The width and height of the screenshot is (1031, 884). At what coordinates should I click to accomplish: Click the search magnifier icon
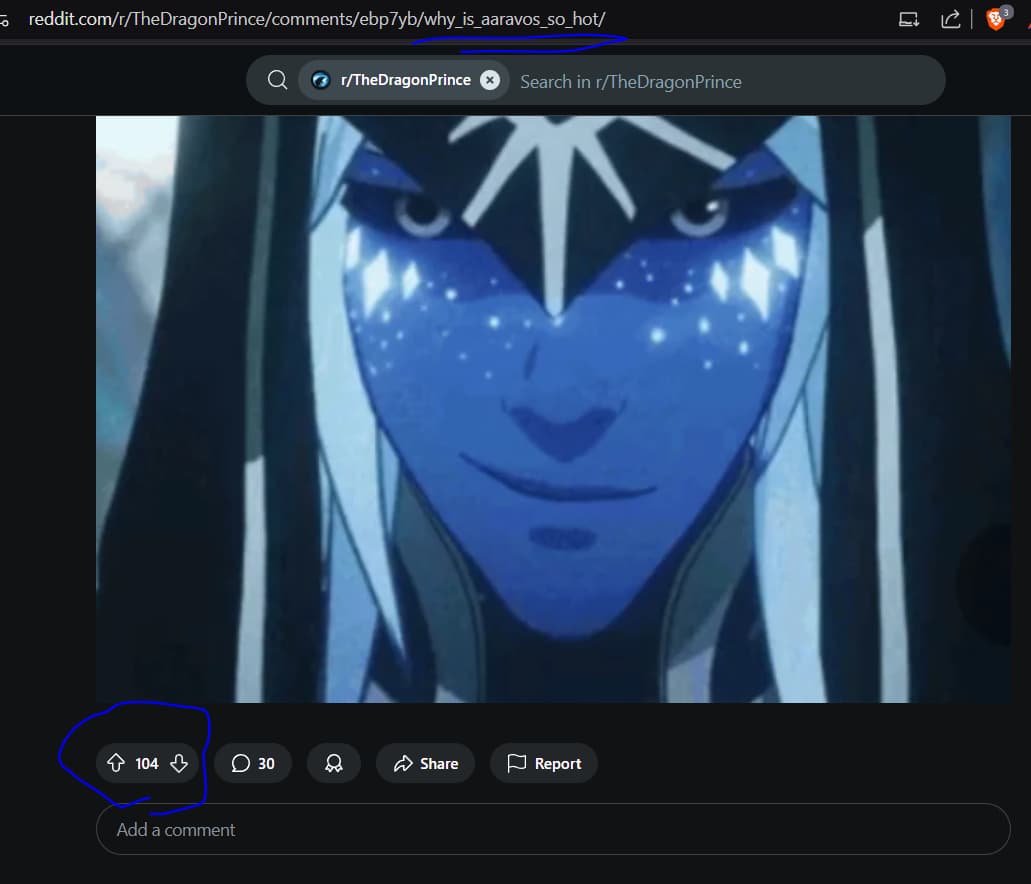[277, 80]
